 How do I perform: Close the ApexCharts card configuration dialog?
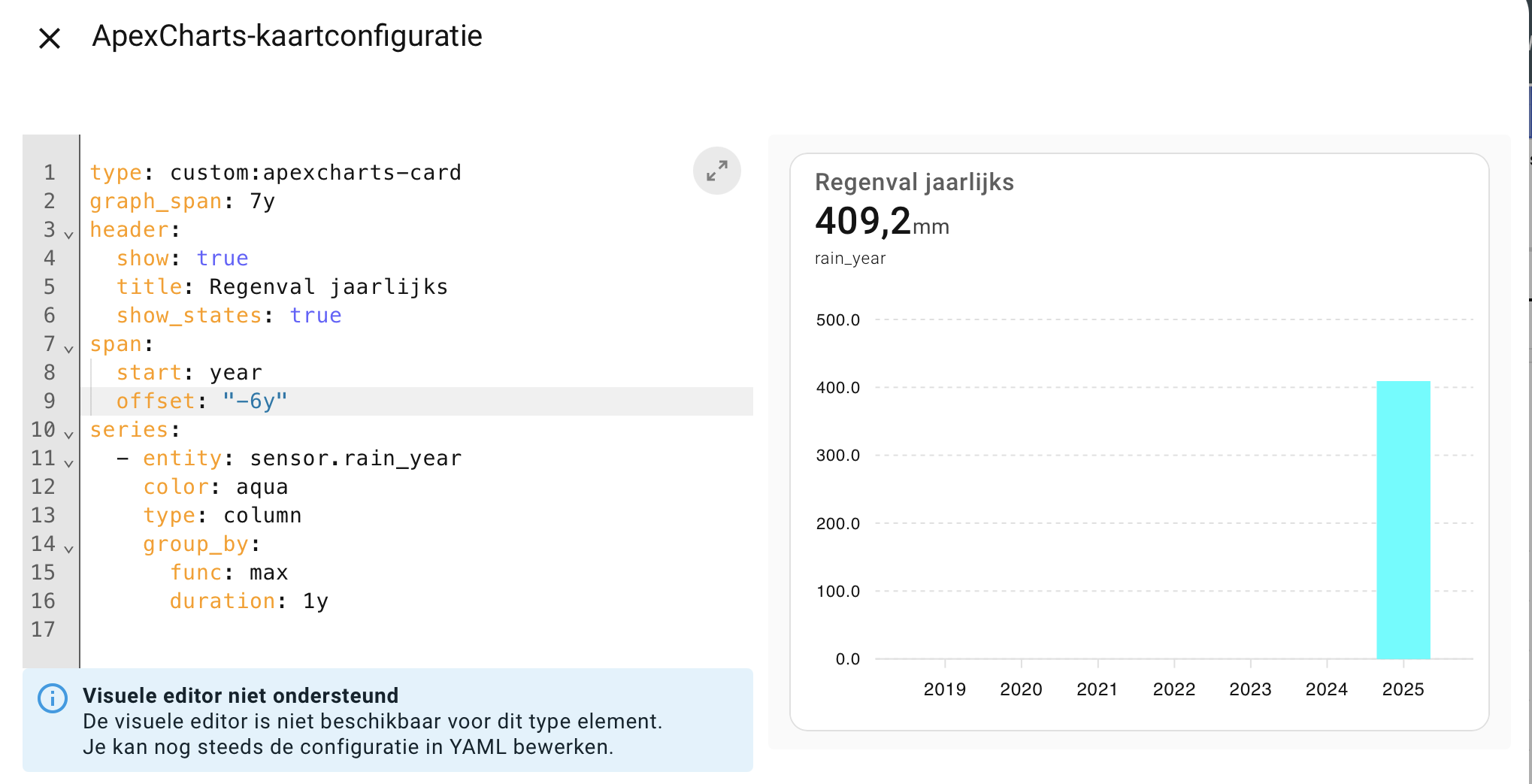(50, 38)
